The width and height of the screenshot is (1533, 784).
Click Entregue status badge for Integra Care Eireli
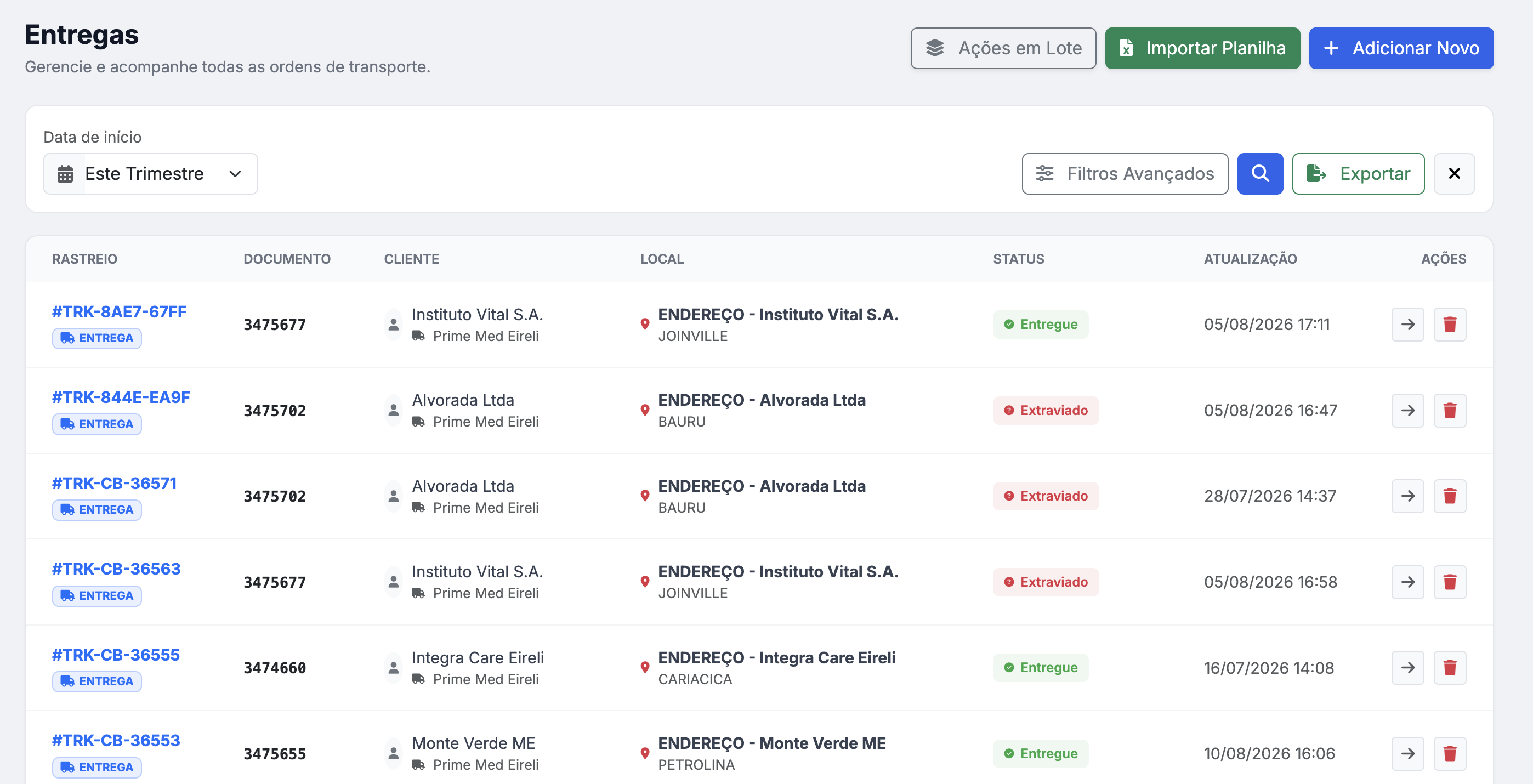[x=1040, y=667]
